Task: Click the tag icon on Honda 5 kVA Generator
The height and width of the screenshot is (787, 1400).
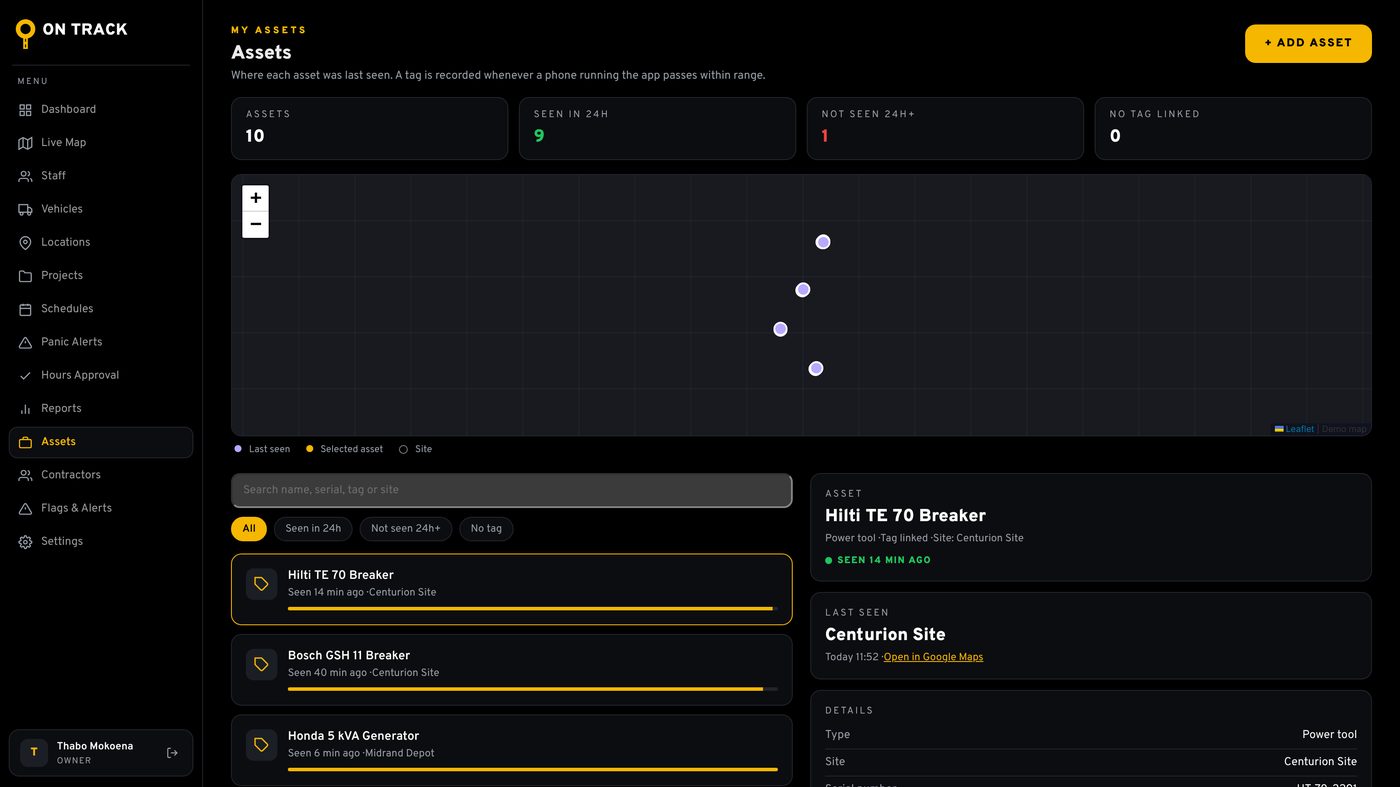Action: tap(261, 745)
